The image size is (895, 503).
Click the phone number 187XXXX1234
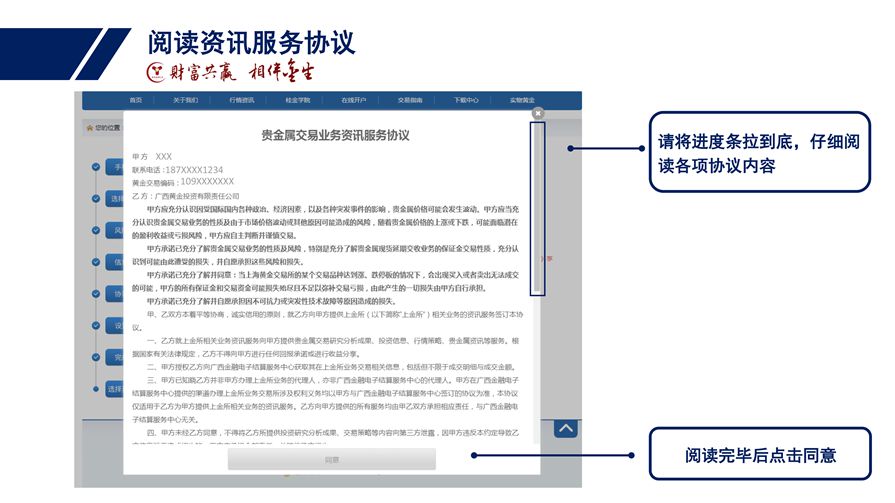pos(194,170)
